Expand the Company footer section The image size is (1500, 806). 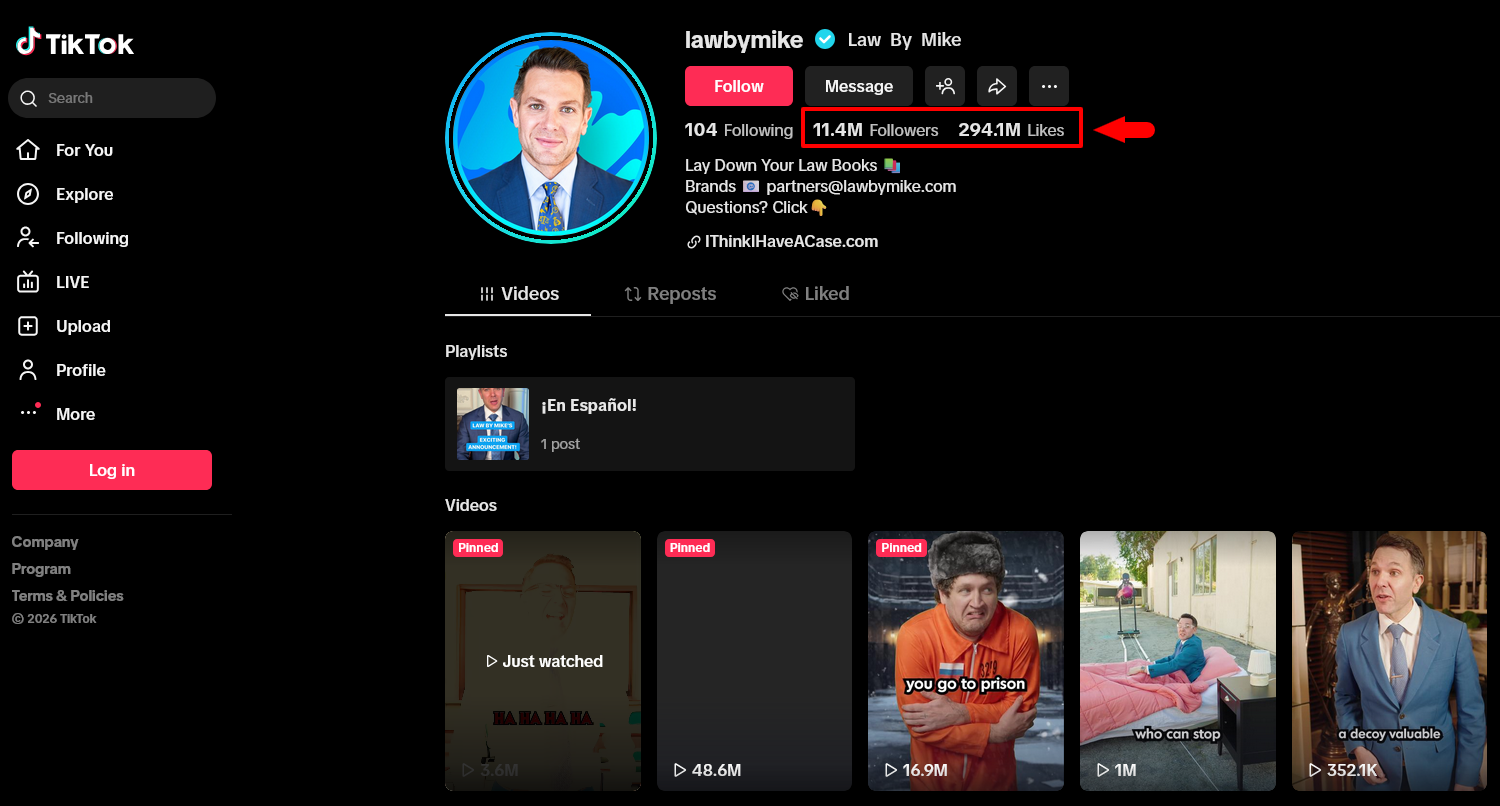[x=45, y=542]
